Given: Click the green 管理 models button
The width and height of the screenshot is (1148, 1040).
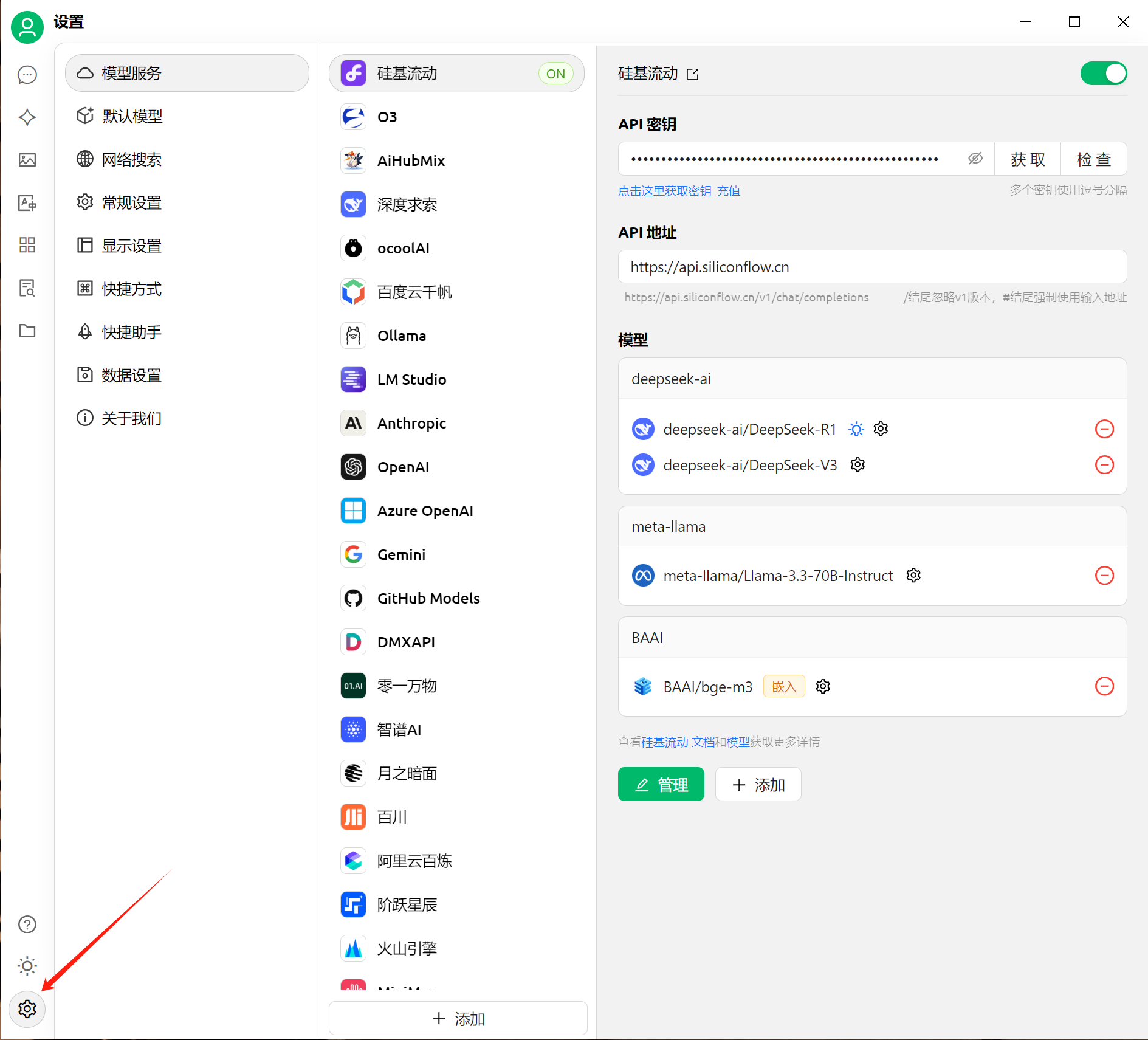Looking at the screenshot, I should tap(661, 785).
